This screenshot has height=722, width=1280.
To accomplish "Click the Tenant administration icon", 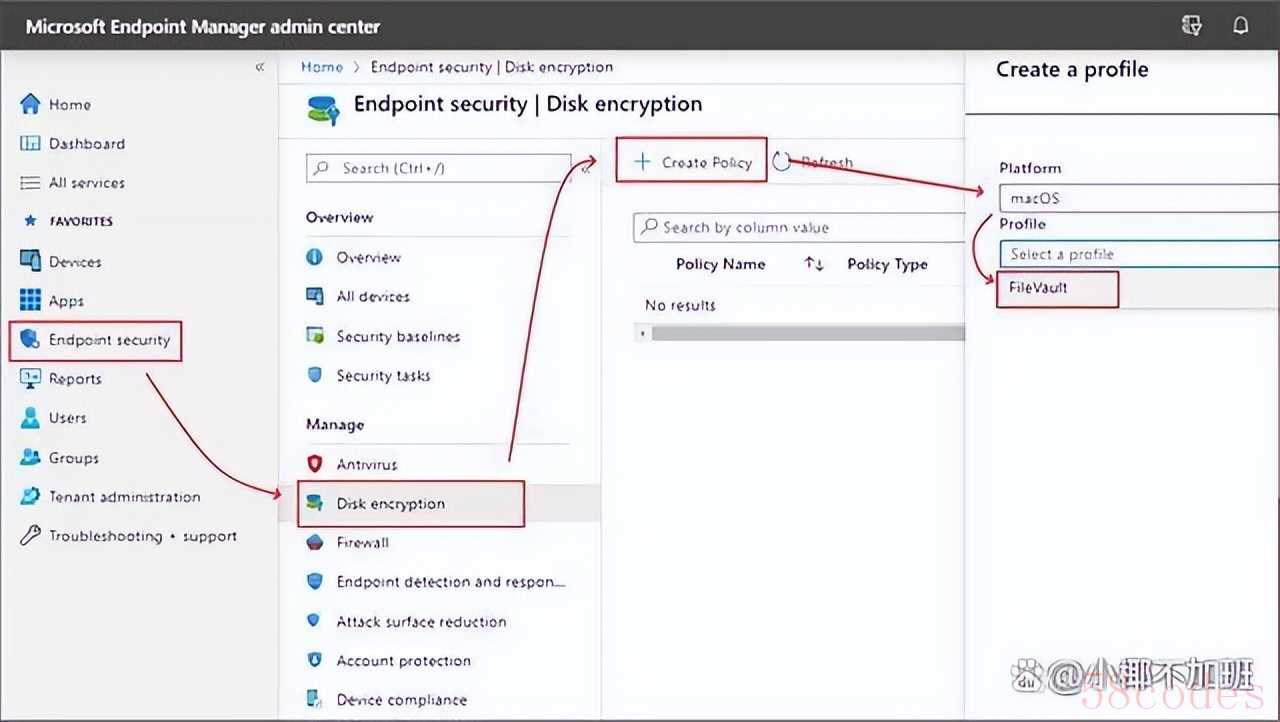I will pos(30,497).
